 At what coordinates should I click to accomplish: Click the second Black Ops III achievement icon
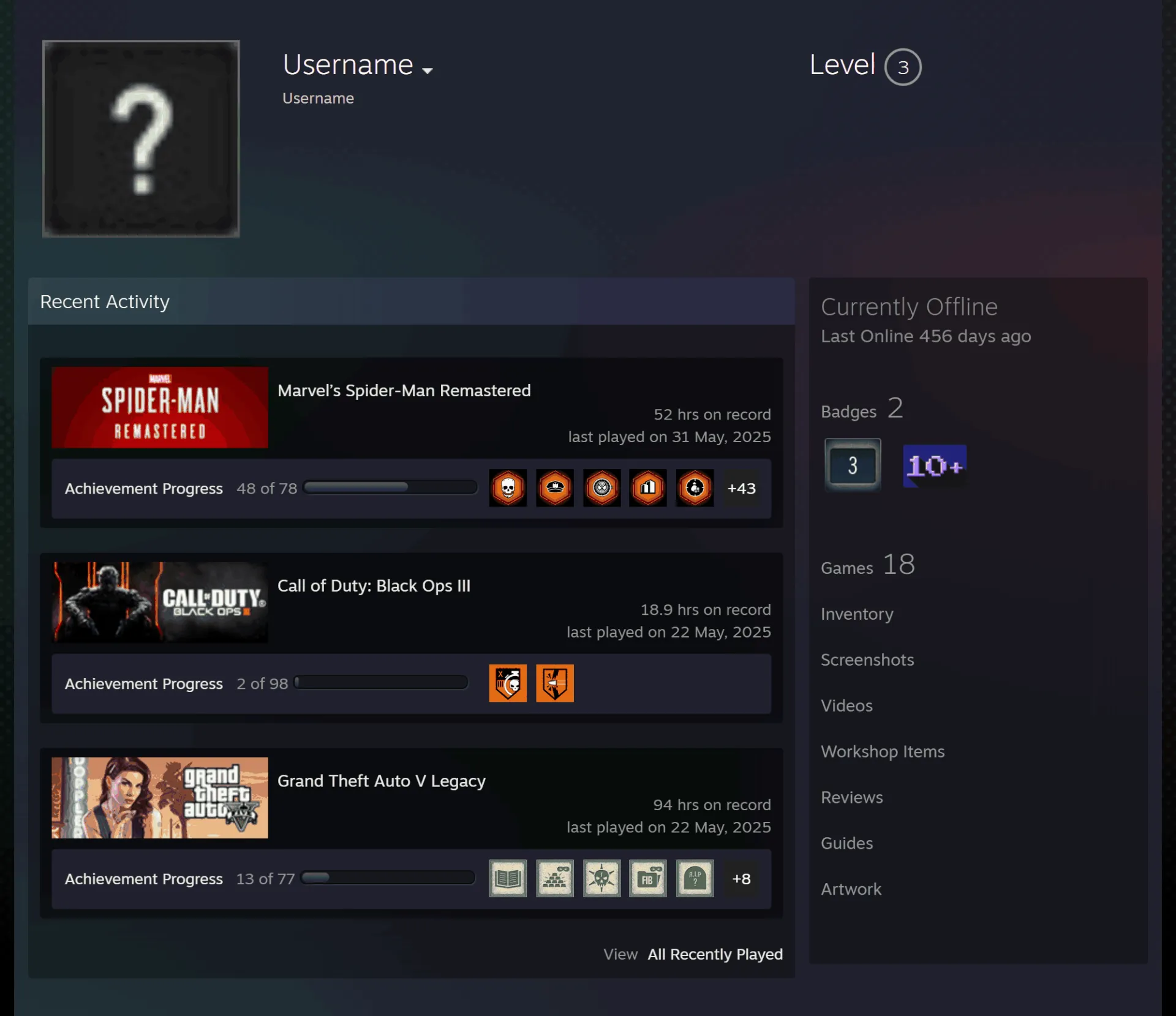coord(555,683)
